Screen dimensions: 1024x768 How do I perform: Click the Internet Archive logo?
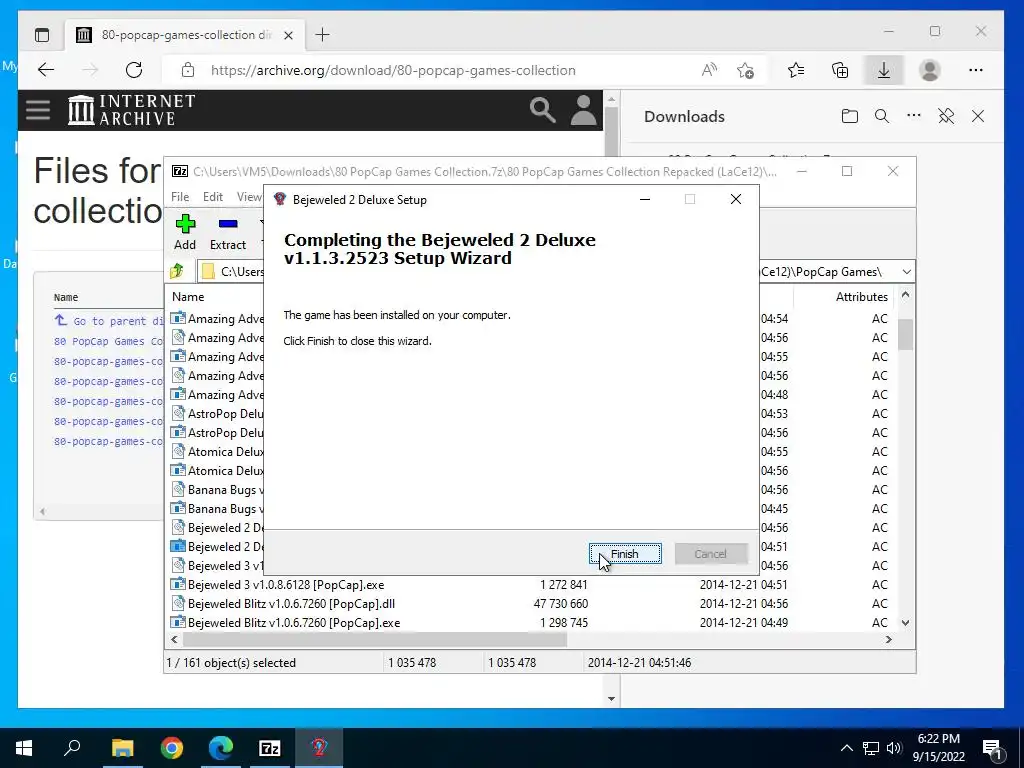[x=131, y=110]
